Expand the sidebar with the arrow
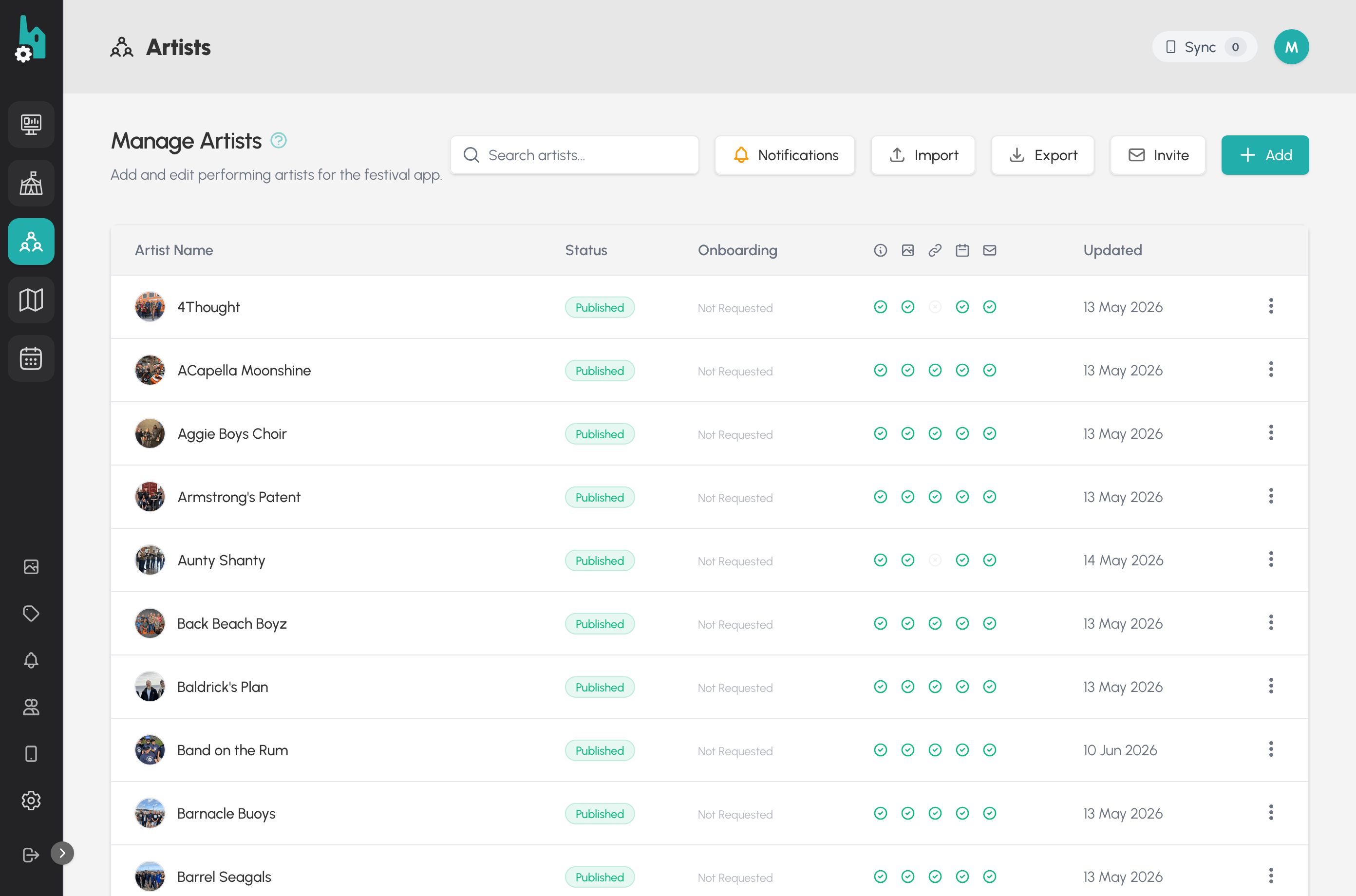 [x=62, y=853]
